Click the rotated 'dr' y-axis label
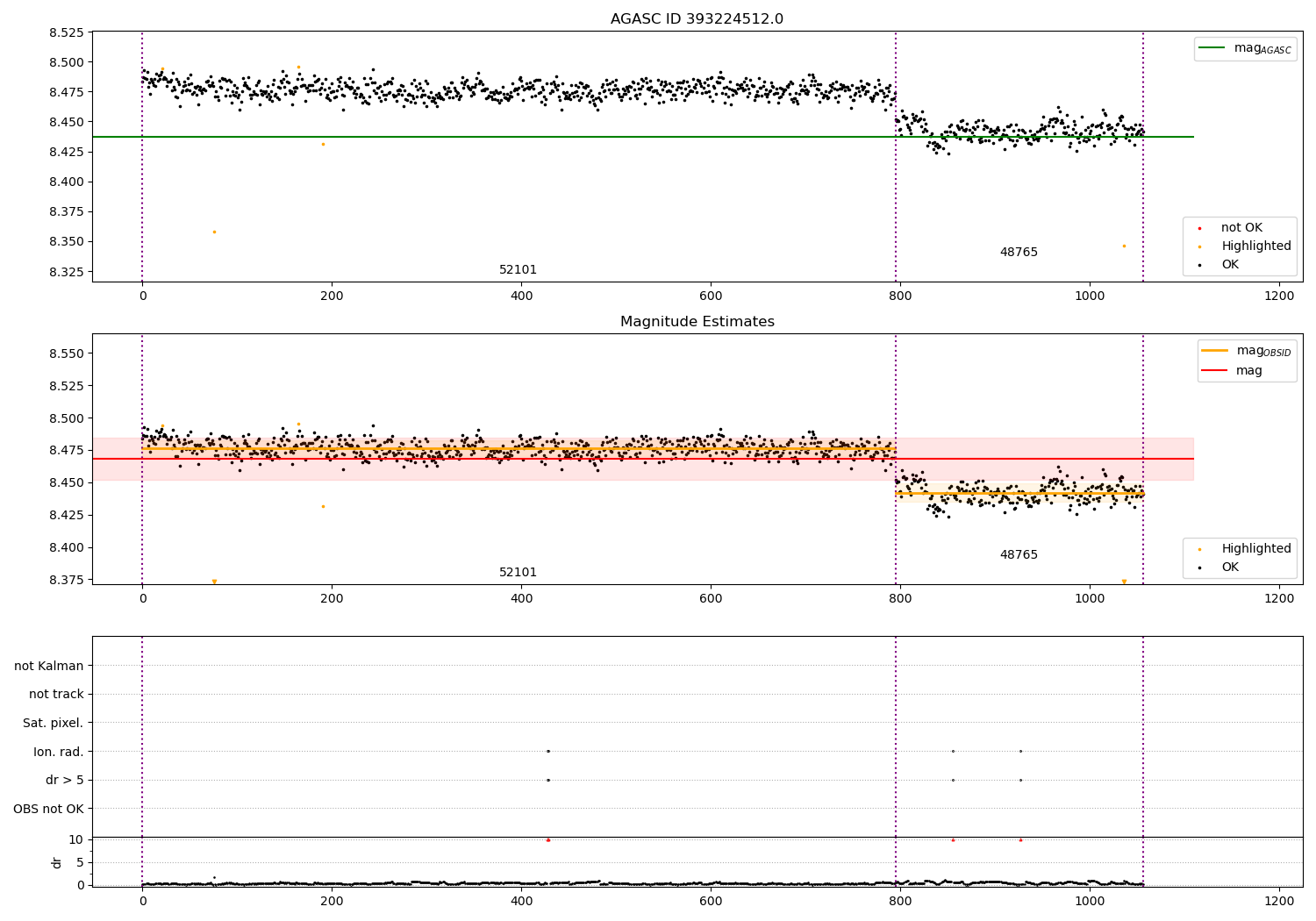 coord(56,863)
